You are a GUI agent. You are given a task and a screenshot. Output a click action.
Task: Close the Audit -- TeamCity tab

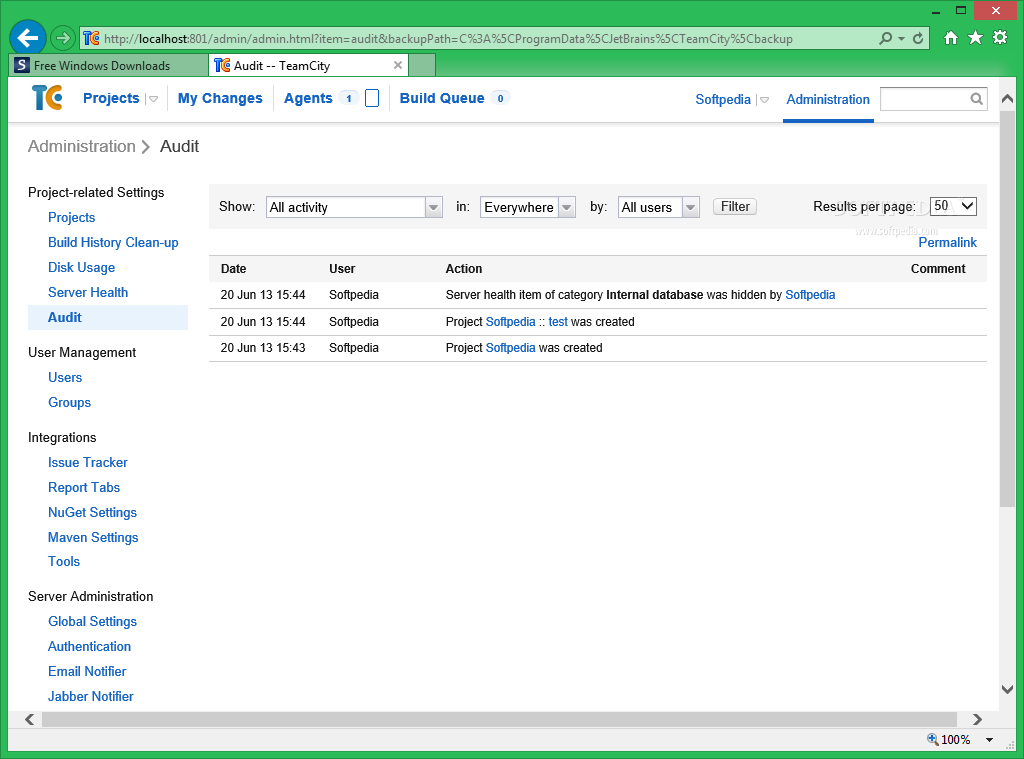coord(398,65)
